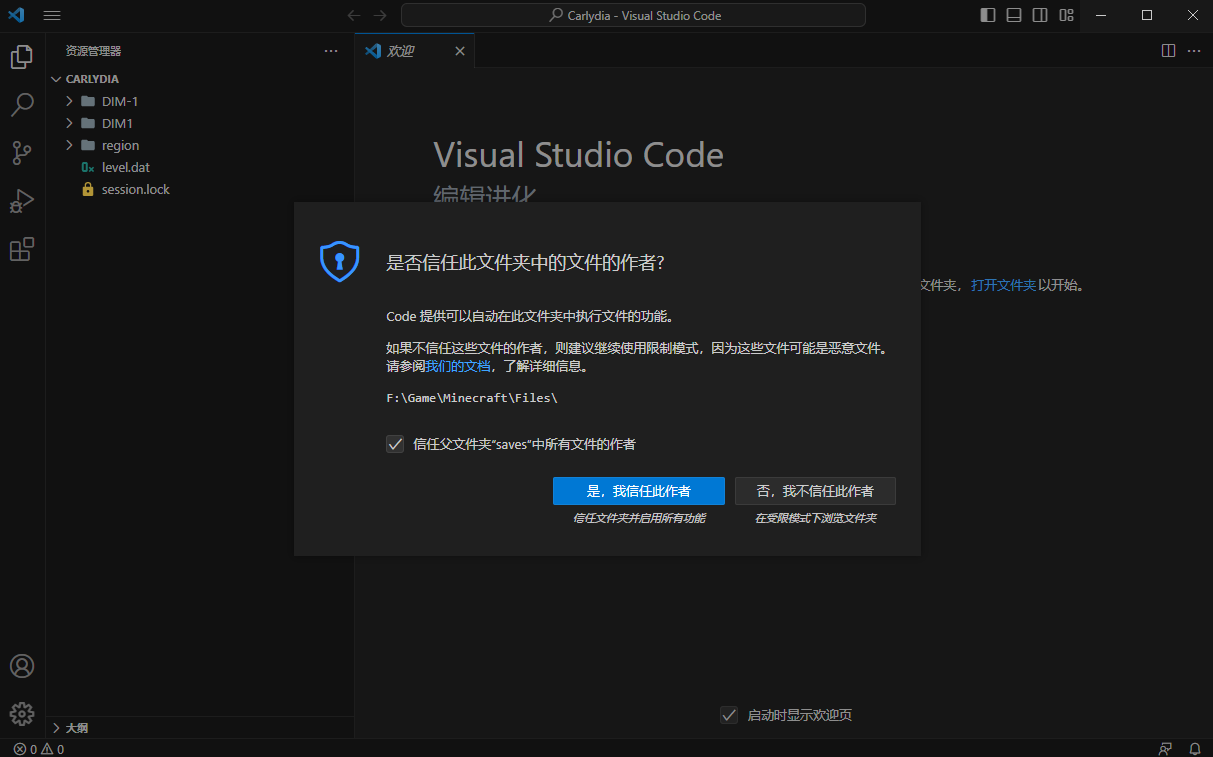Toggle show welcome page on startup checkbox

[x=729, y=715]
